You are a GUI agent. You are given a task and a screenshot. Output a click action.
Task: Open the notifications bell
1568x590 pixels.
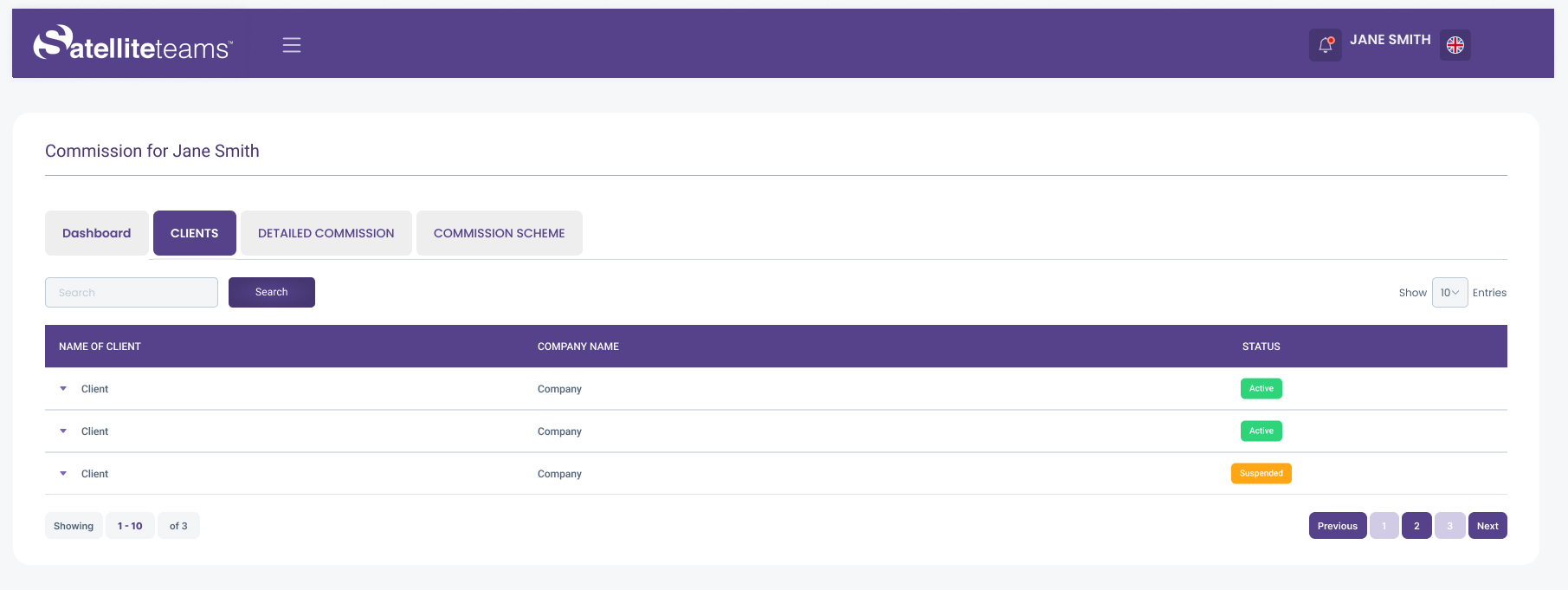pyautogui.click(x=1325, y=45)
